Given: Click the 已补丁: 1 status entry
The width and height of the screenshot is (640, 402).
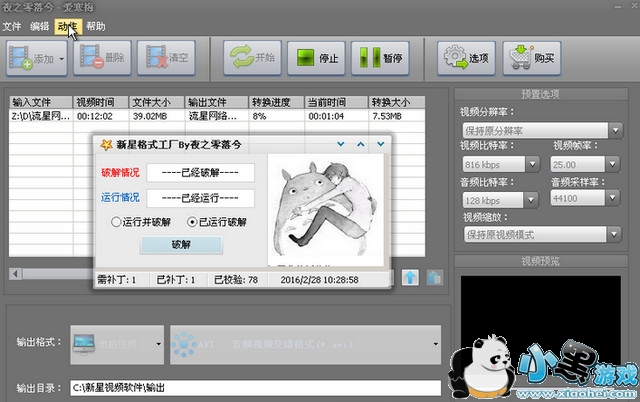Looking at the screenshot, I should (x=176, y=280).
